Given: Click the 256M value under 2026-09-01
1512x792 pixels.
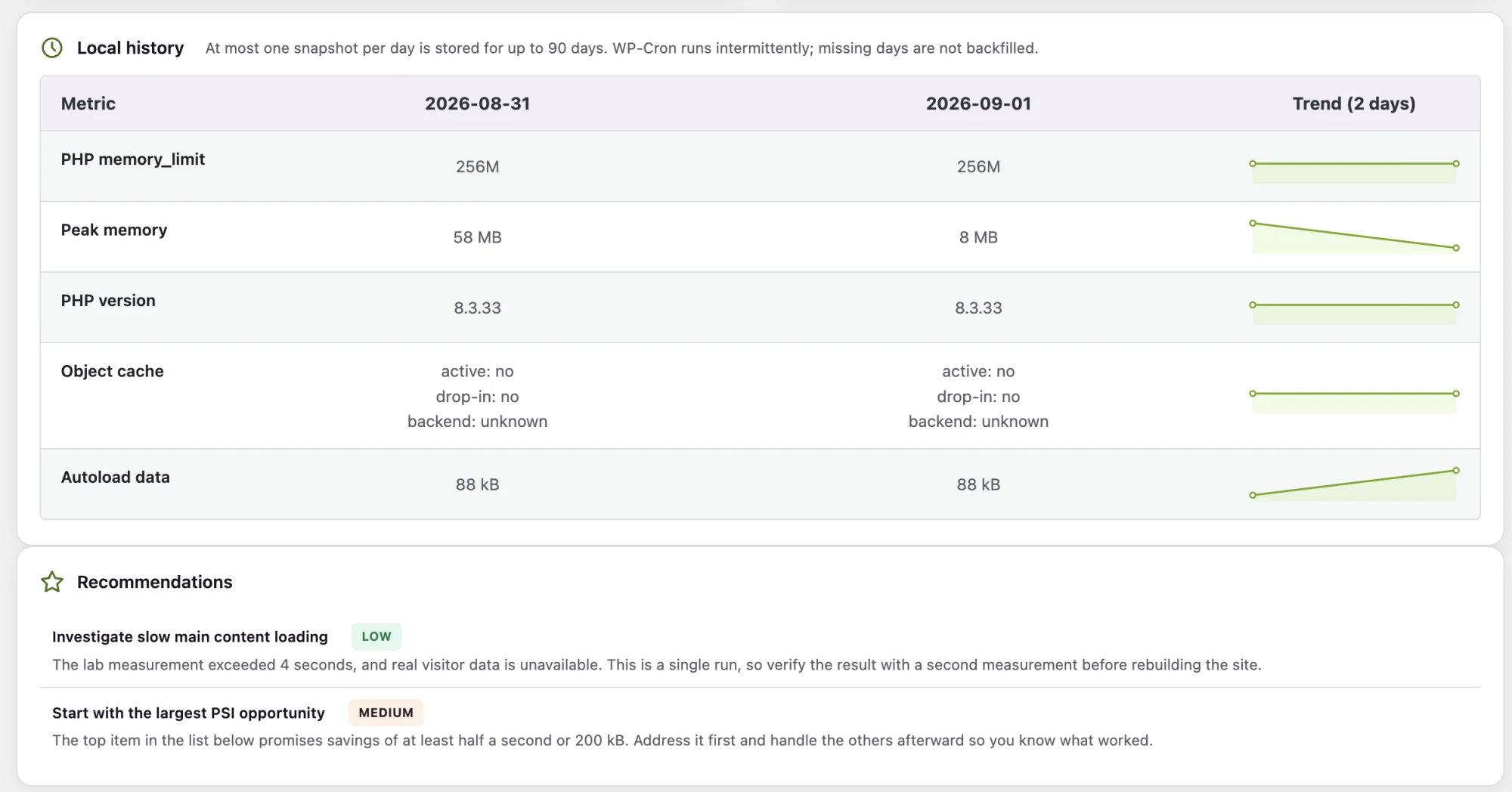Looking at the screenshot, I should [978, 166].
